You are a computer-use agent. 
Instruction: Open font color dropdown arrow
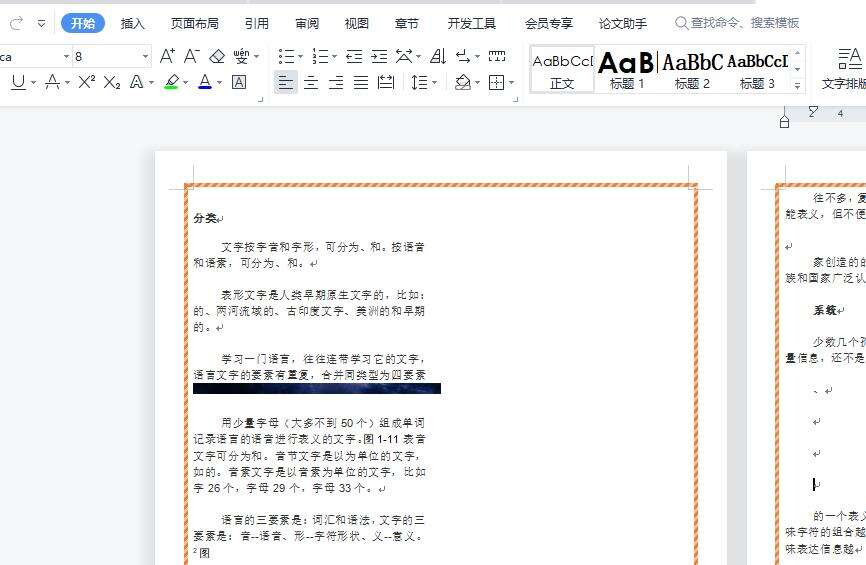[x=219, y=83]
